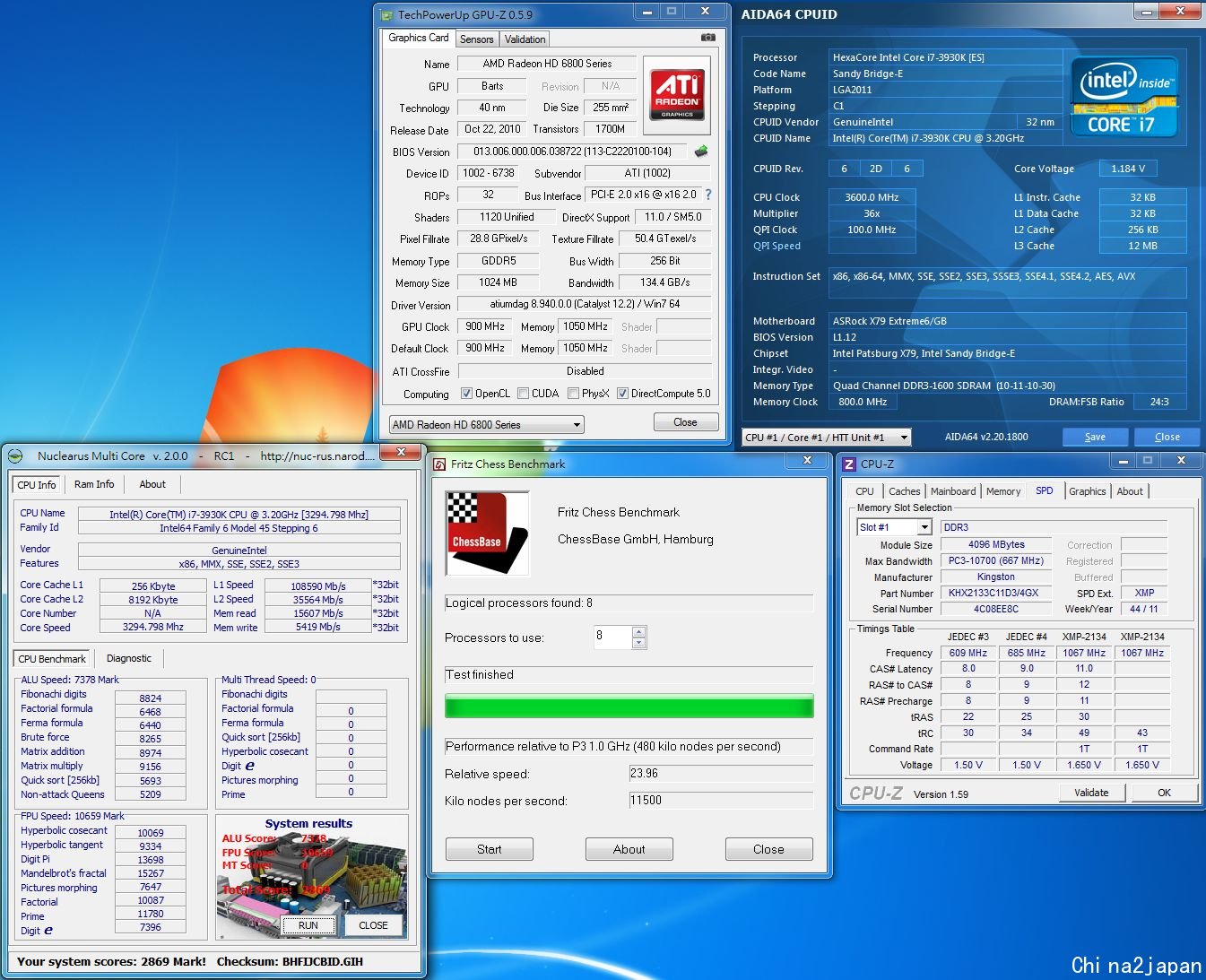Click the Kilo nodes per second field

coord(721,801)
